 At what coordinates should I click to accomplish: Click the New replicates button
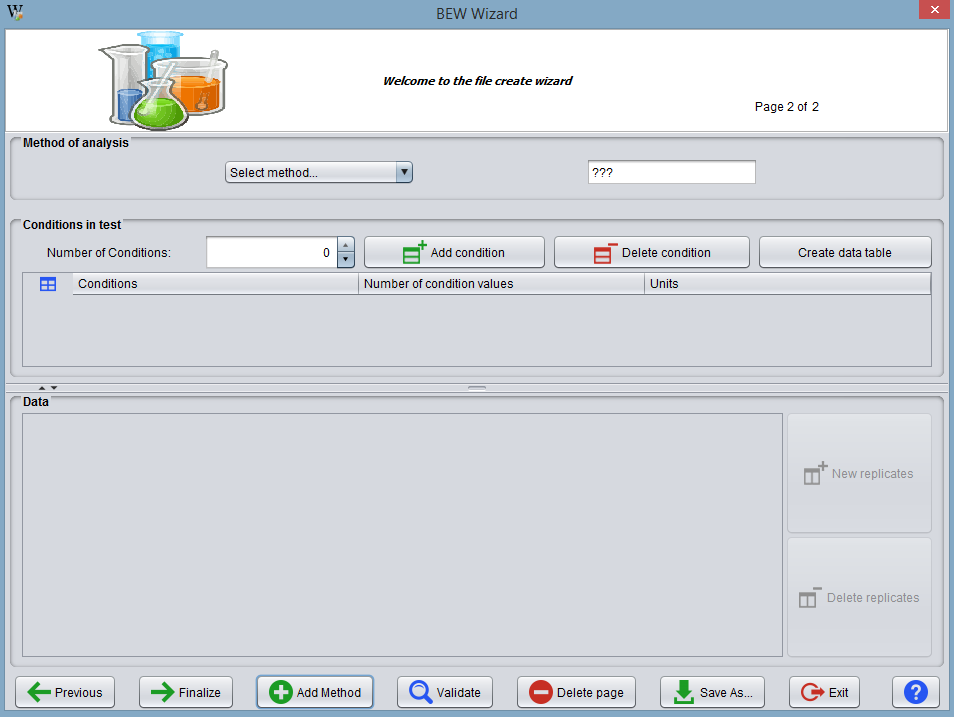coord(859,474)
